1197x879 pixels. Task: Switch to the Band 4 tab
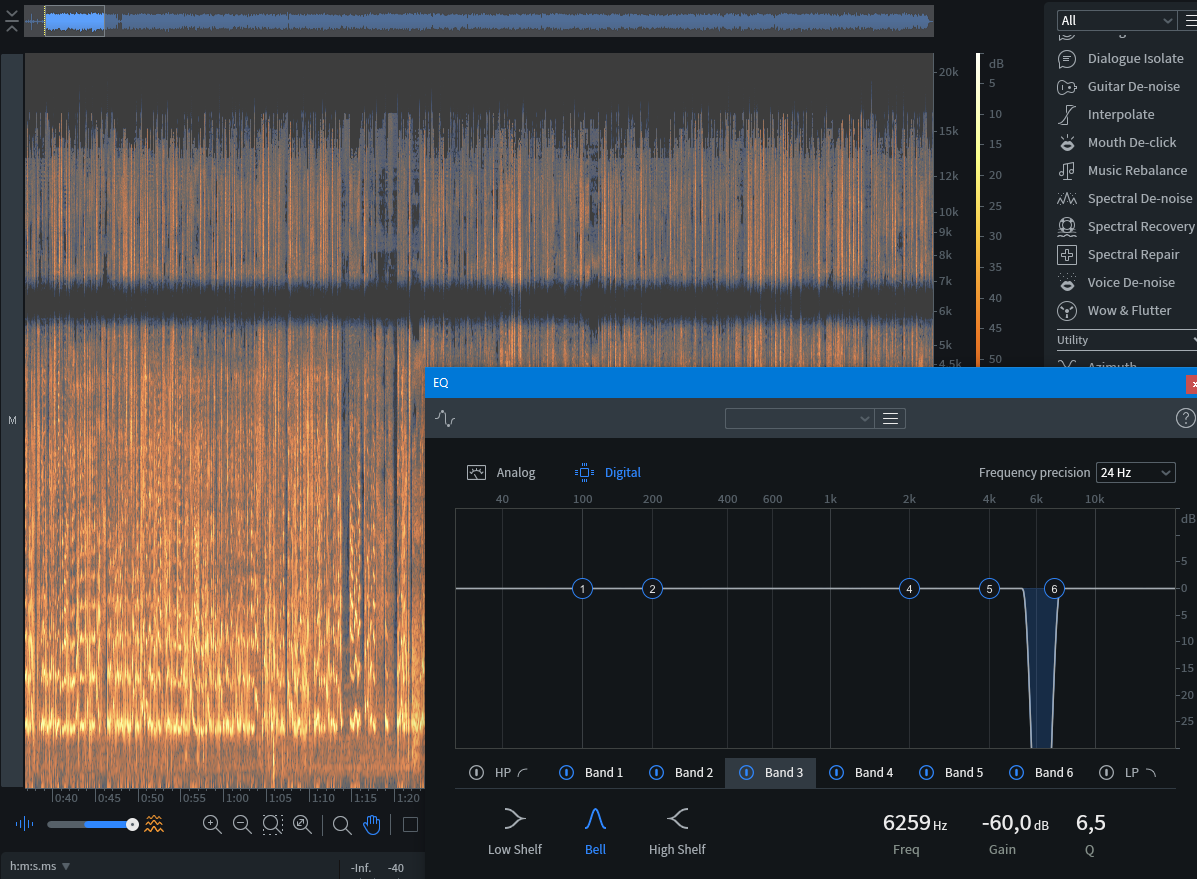tap(873, 772)
